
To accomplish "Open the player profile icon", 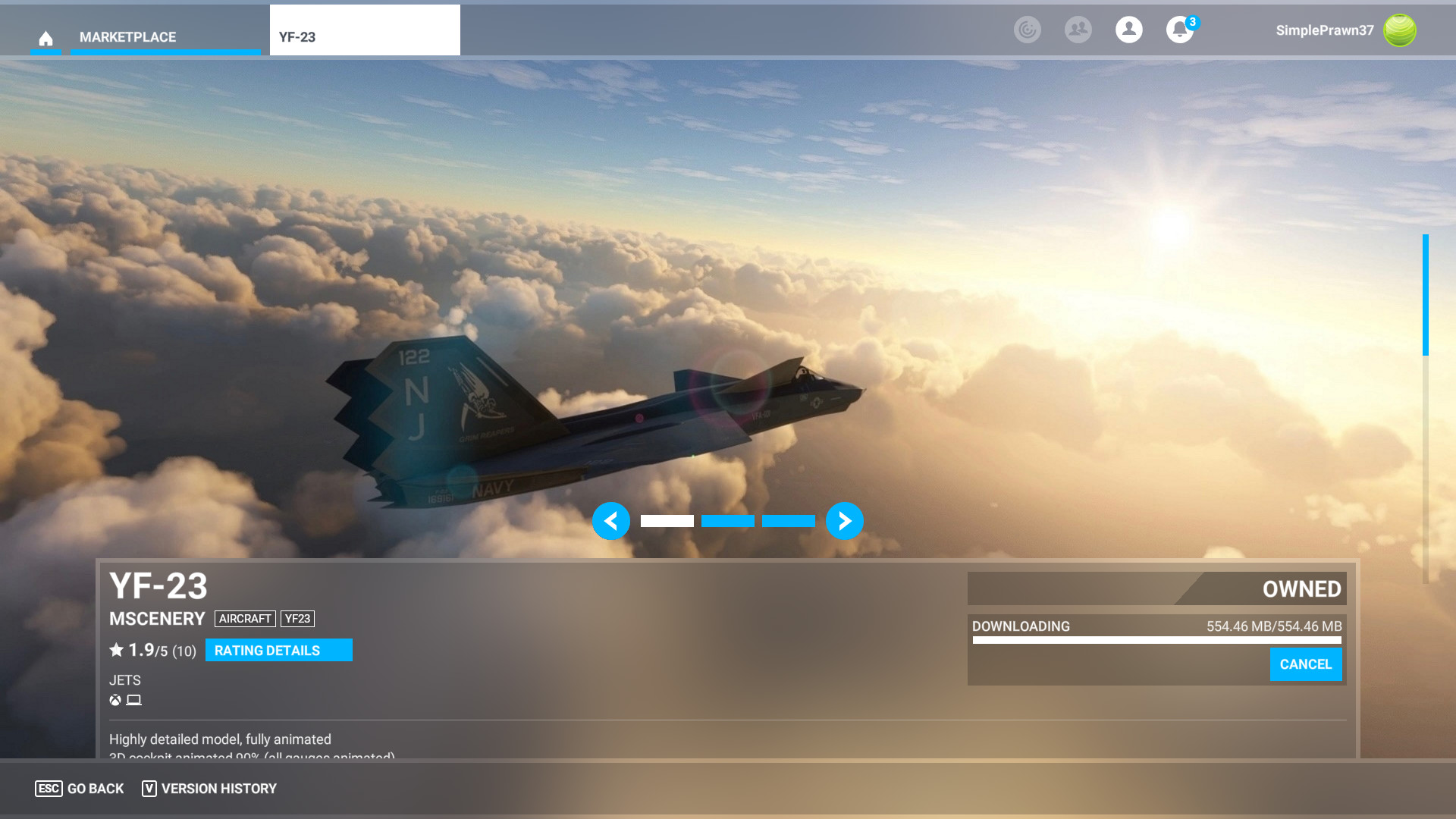I will click(x=1129, y=30).
